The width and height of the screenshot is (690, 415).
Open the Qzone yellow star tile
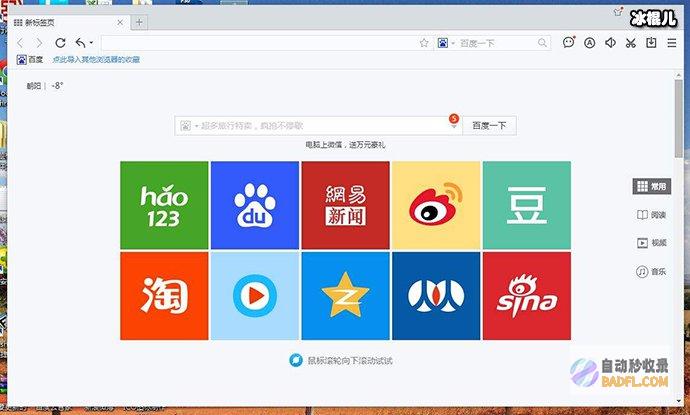345,296
